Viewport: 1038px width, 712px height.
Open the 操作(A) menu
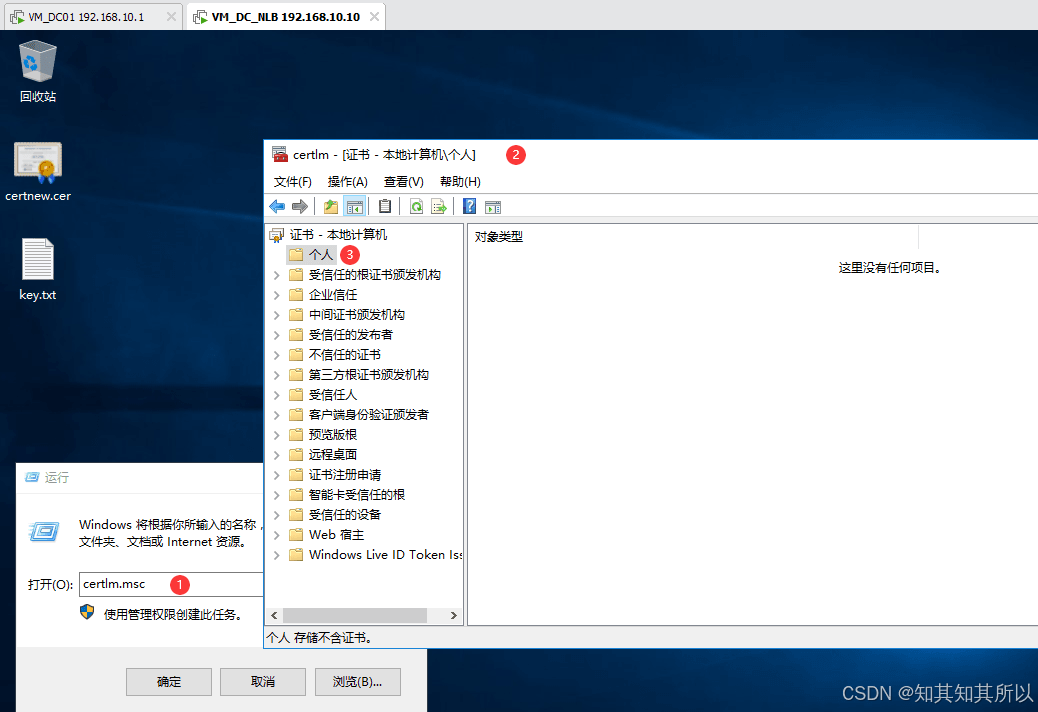tap(347, 182)
